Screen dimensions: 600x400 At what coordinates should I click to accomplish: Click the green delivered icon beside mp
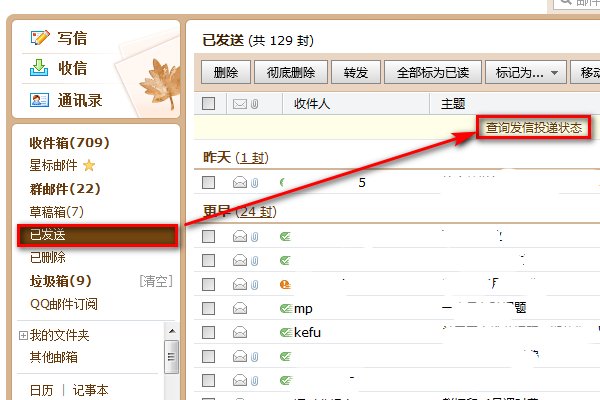286,308
